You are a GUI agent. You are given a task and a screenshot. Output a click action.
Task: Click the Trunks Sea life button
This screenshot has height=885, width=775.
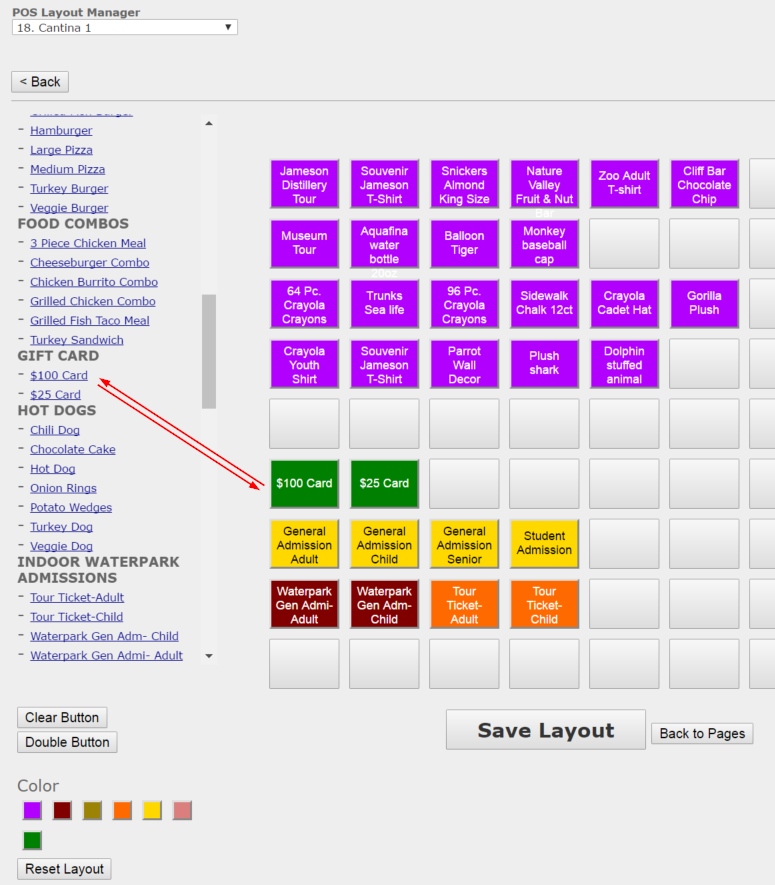pos(384,304)
